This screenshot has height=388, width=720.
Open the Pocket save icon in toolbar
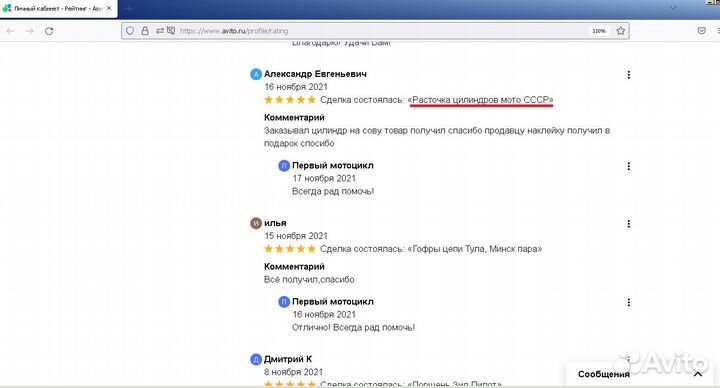click(701, 31)
